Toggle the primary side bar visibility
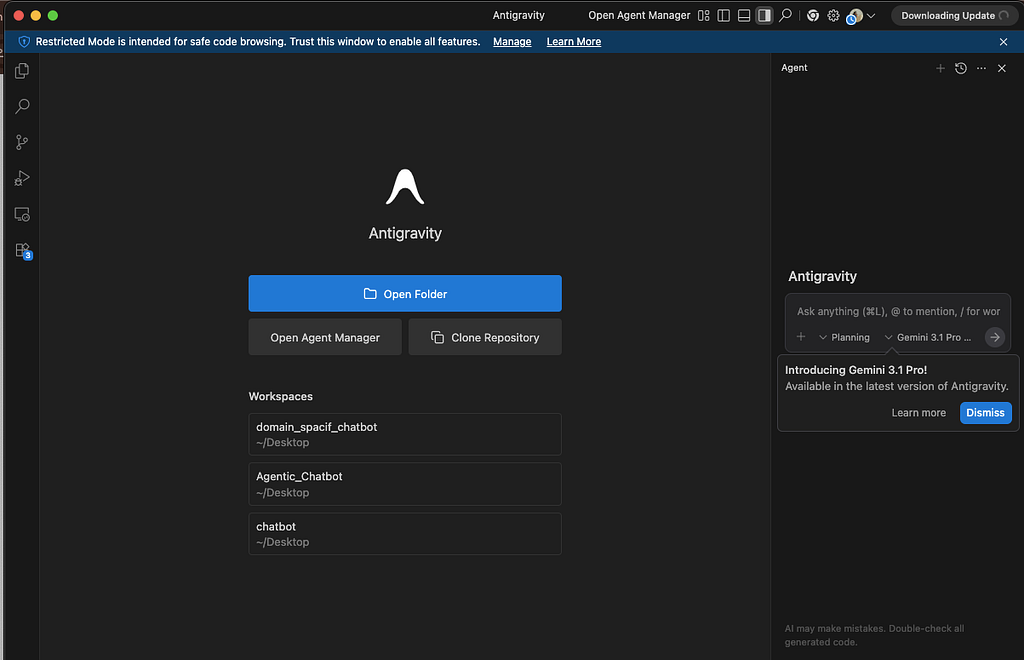1024x660 pixels. 724,15
